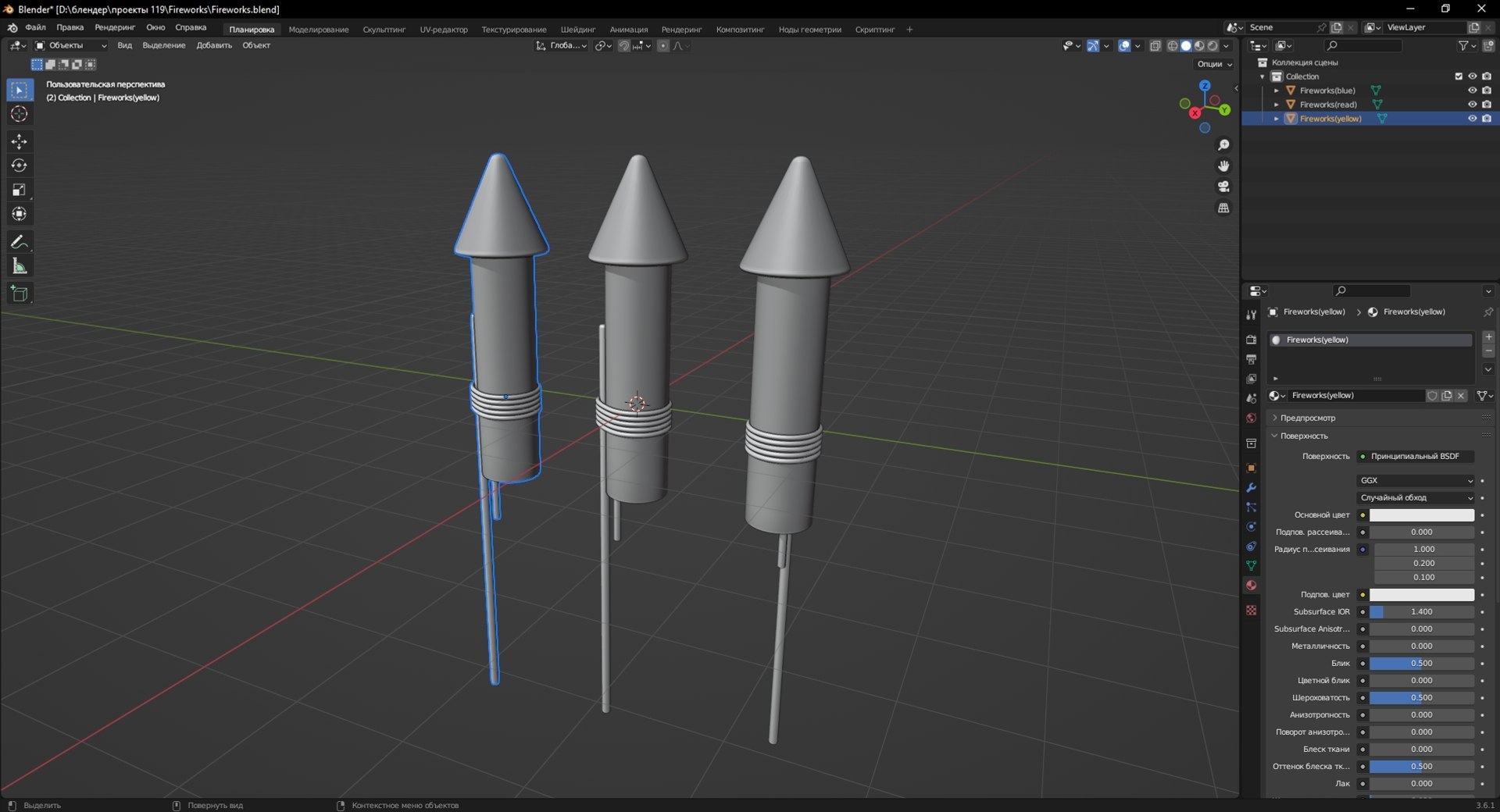Open Опции button in viewport
The width and height of the screenshot is (1500, 812).
(x=1214, y=64)
